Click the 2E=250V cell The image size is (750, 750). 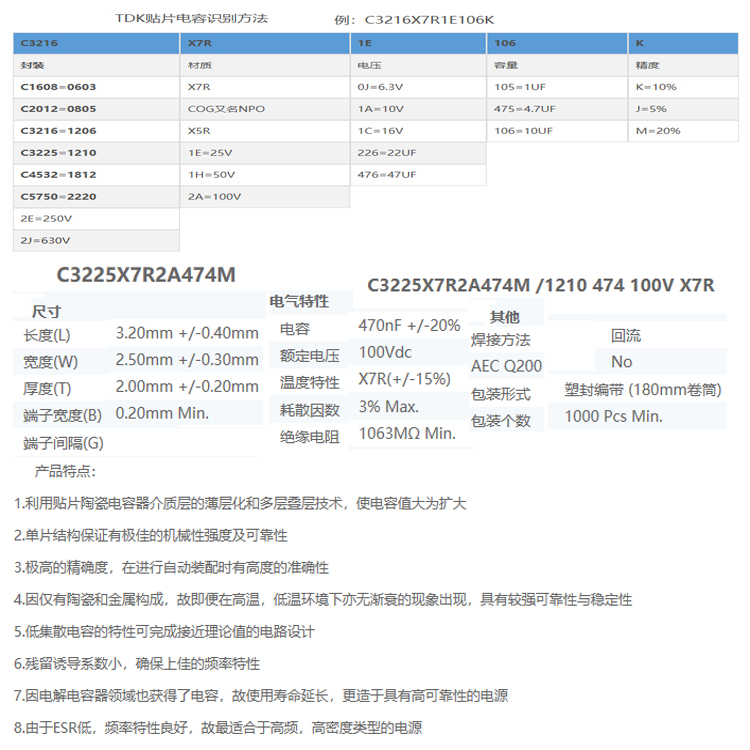click(96, 219)
